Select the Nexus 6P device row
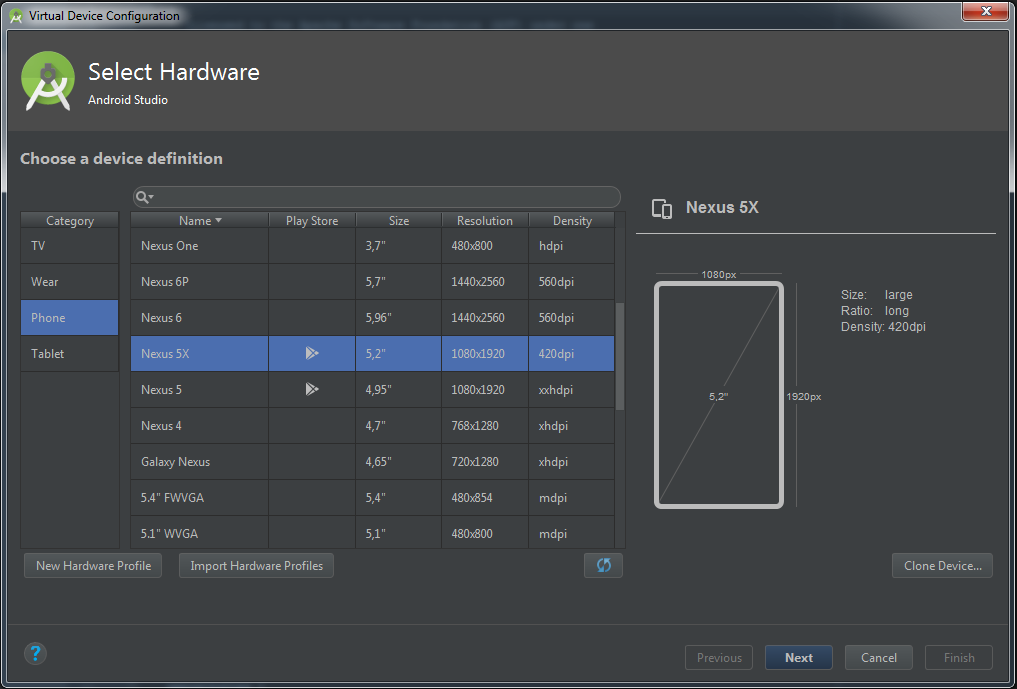The image size is (1017, 689). pyautogui.click(x=372, y=282)
